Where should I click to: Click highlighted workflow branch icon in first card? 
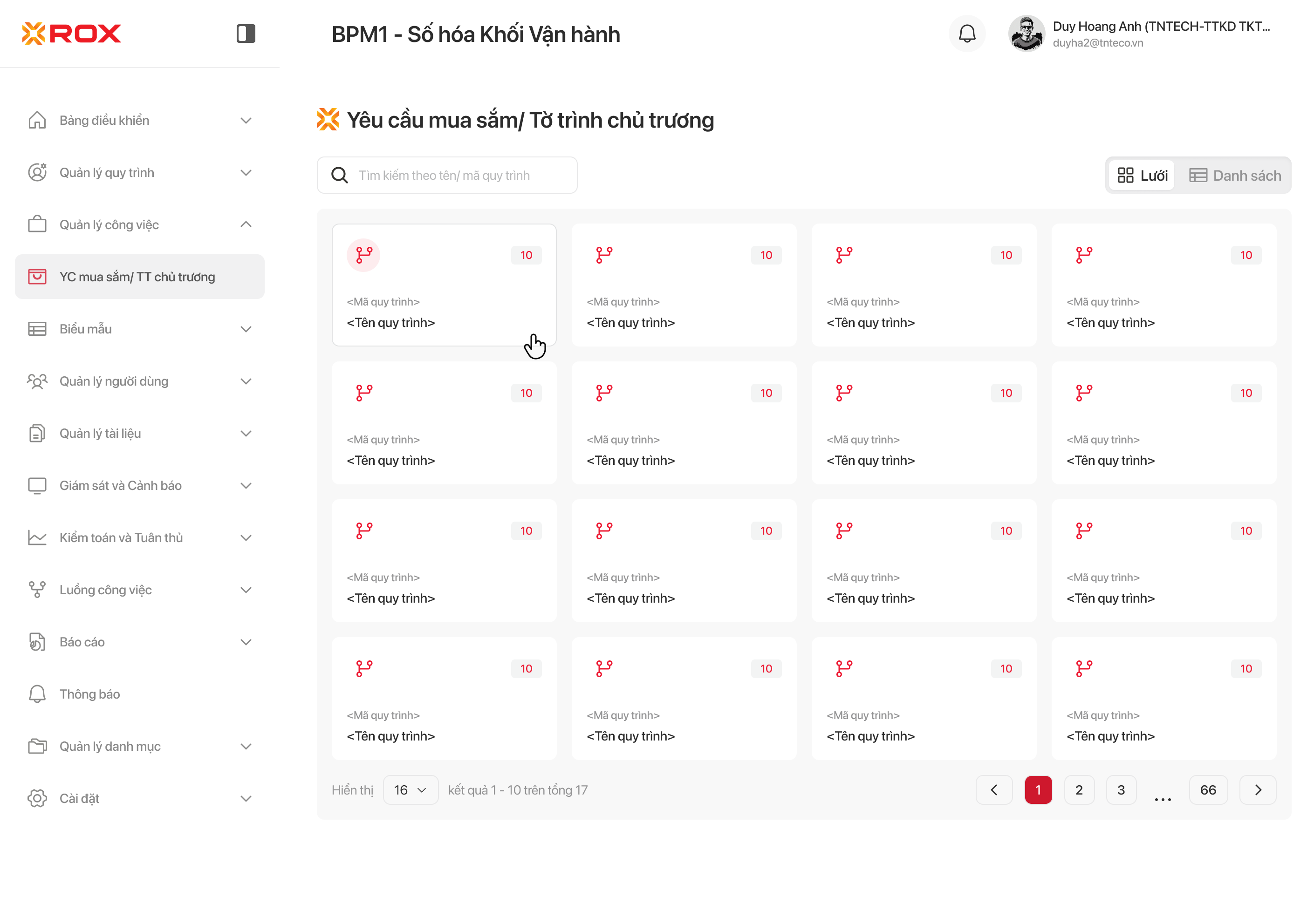pos(363,255)
